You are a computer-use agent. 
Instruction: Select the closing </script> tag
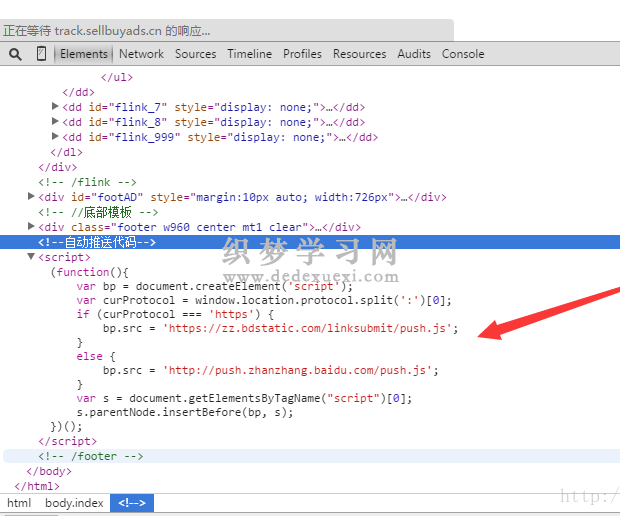pyautogui.click(x=68, y=441)
